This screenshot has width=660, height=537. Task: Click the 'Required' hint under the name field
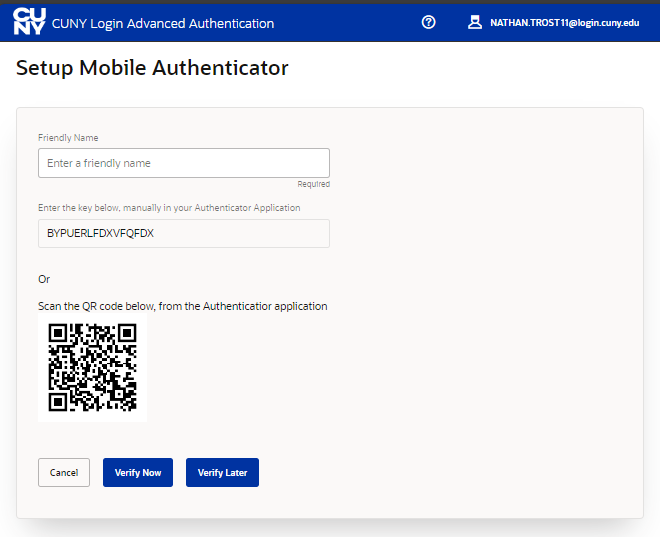313,184
